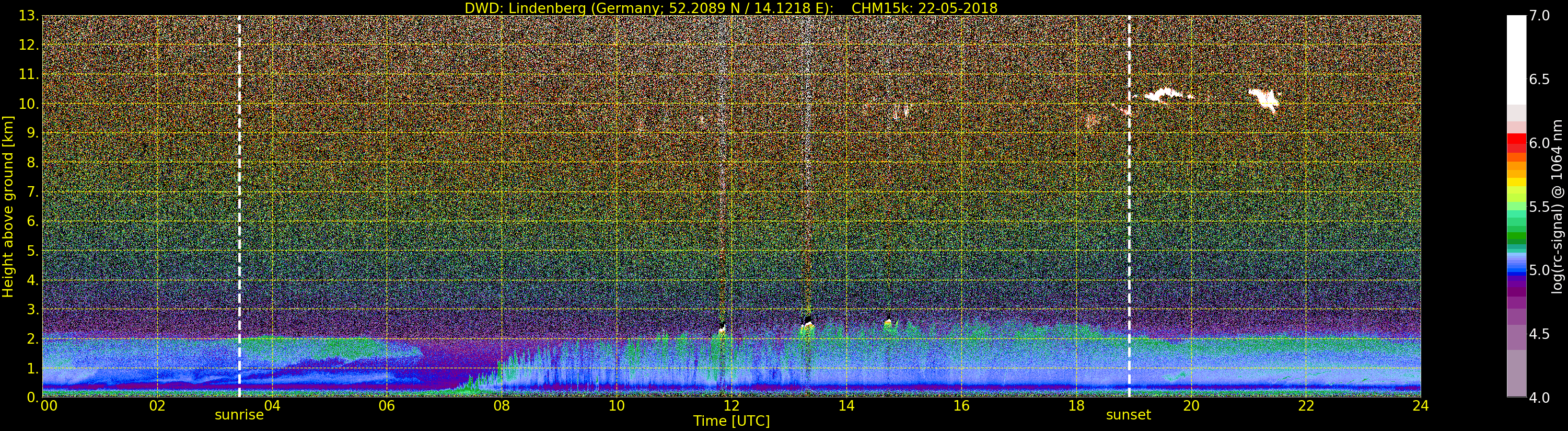Image resolution: width=1568 pixels, height=431 pixels.
Task: Click the "22" time axis tick label
Action: pyautogui.click(x=1306, y=406)
